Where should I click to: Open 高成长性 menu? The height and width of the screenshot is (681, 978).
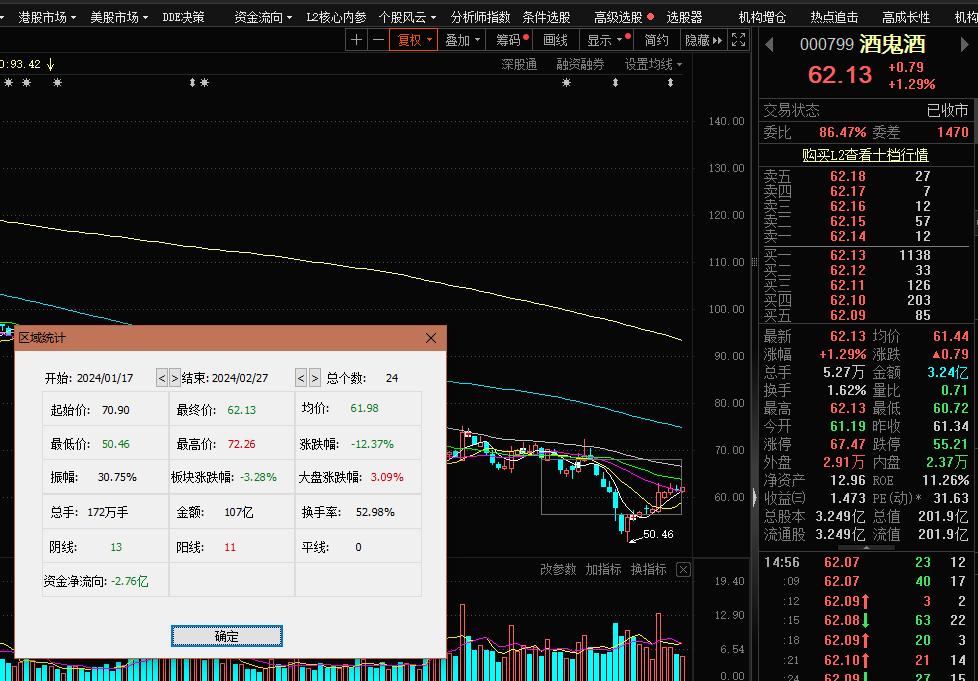point(906,17)
